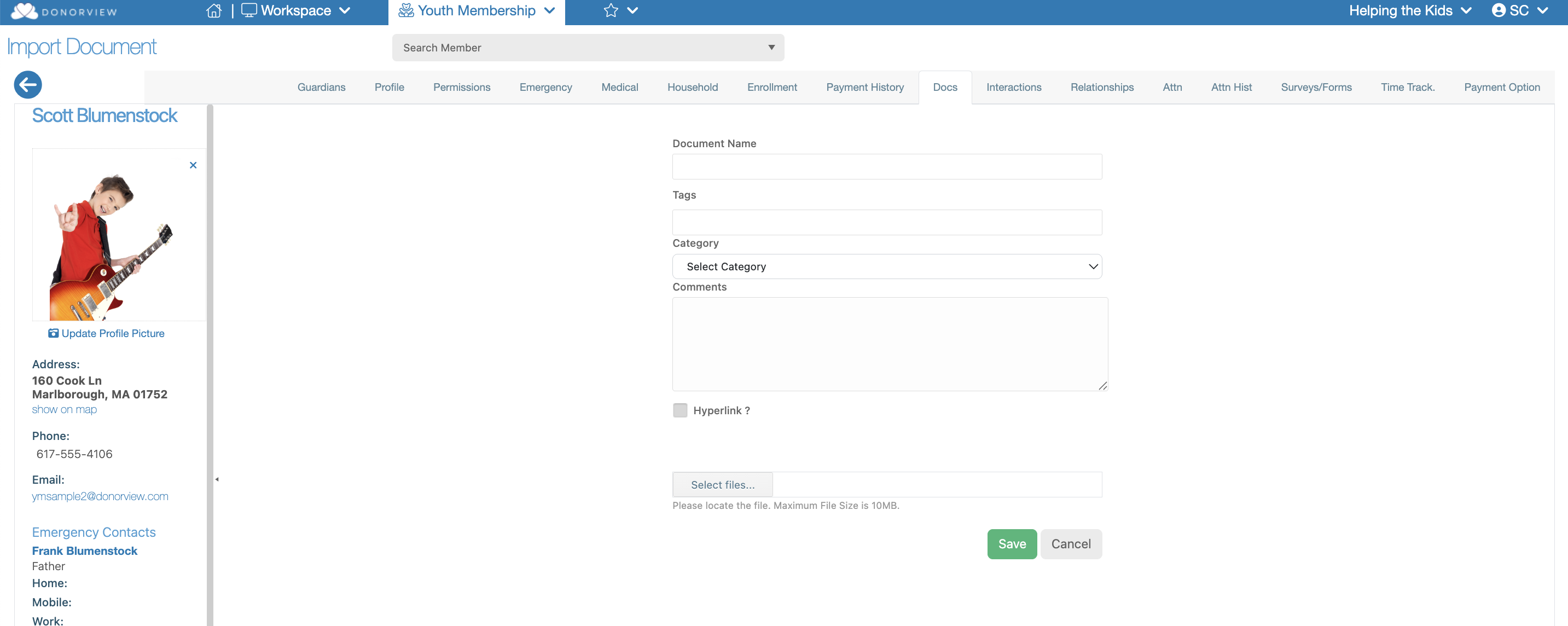Click the Select files button

coord(723,485)
